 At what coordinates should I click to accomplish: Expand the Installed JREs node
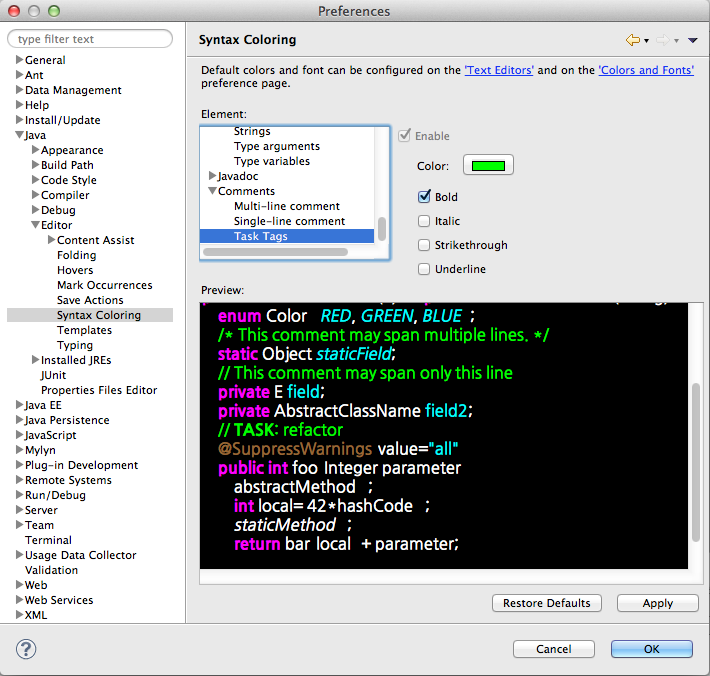(x=35, y=360)
